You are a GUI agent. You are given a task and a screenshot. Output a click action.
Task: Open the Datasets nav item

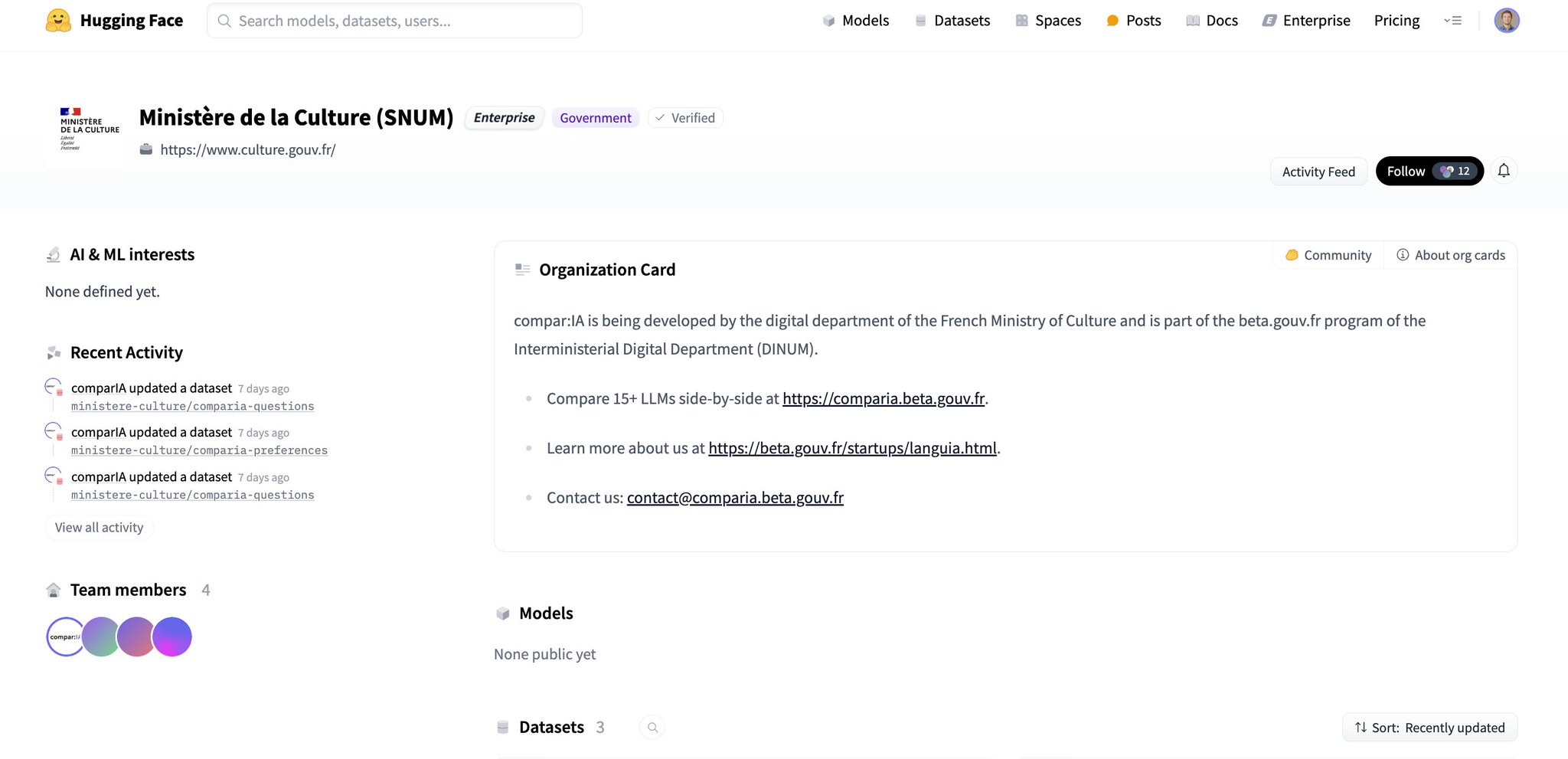[x=952, y=21]
